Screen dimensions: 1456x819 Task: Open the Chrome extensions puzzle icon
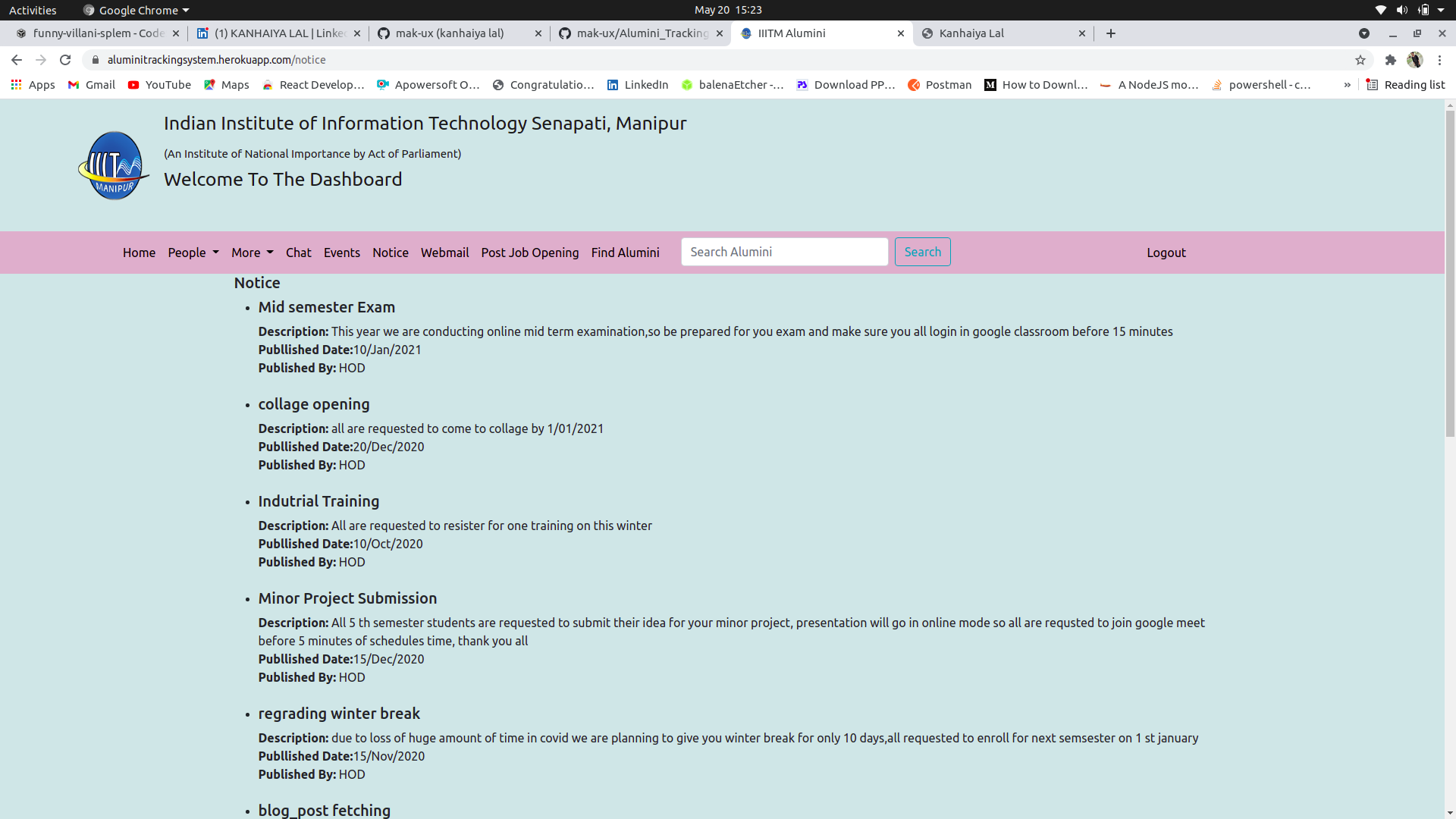[x=1392, y=59]
